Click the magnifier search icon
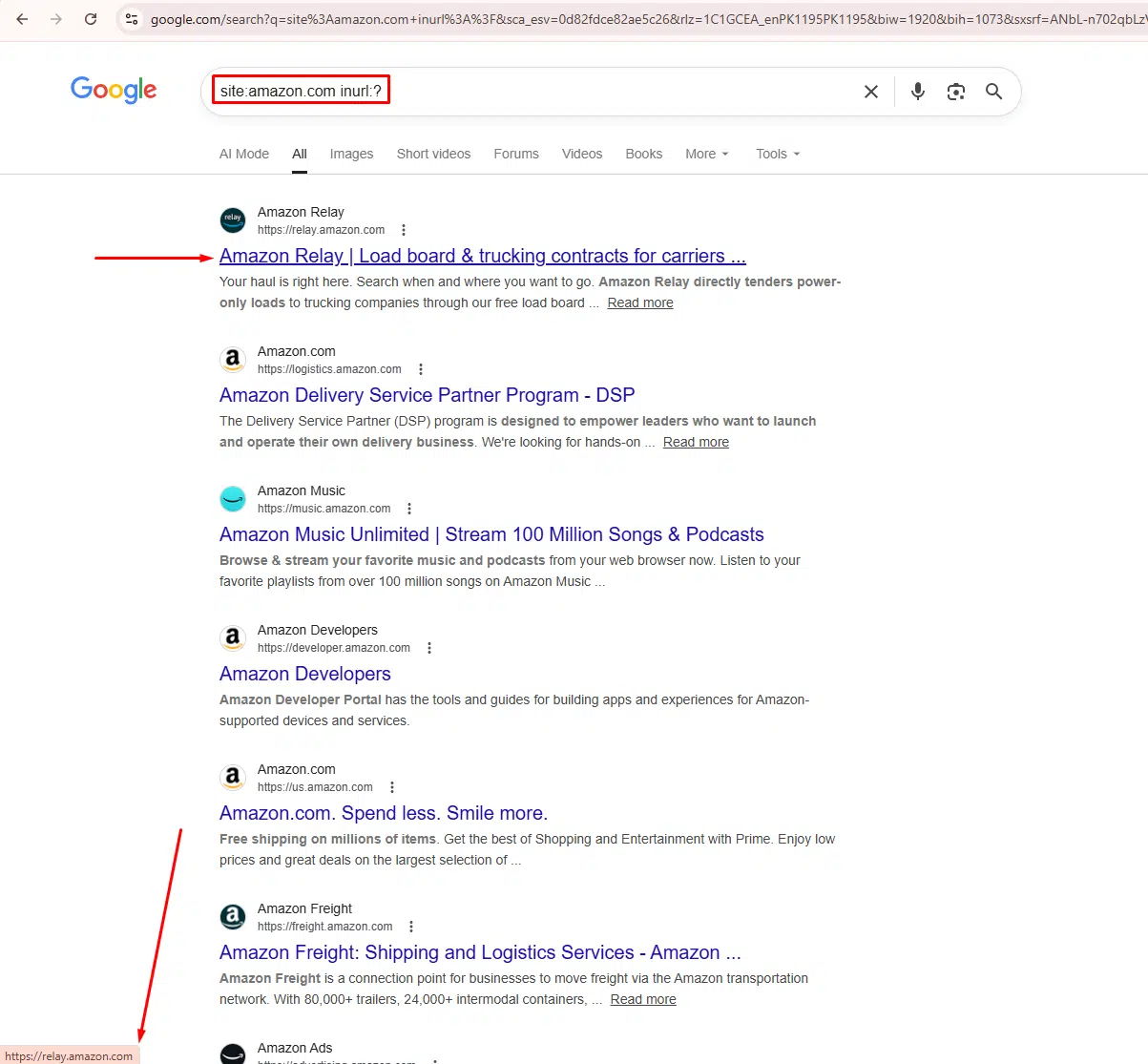 (994, 92)
